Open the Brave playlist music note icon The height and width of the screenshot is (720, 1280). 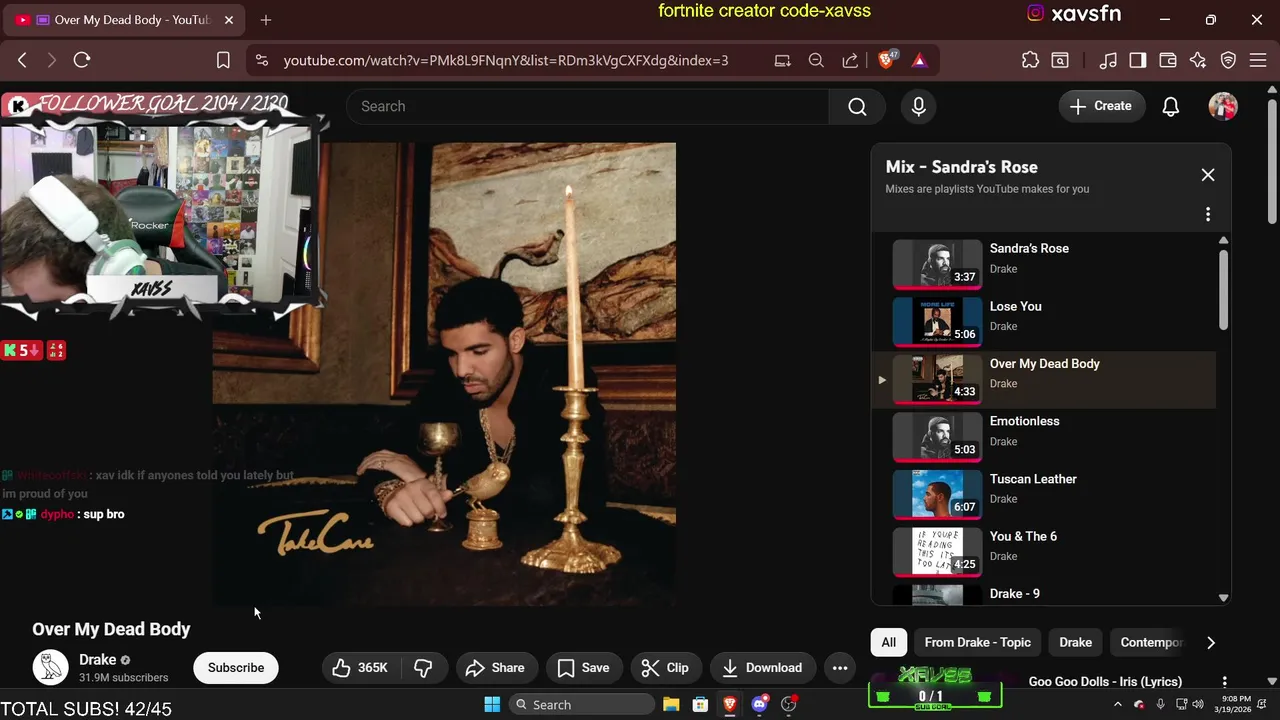[x=1108, y=60]
